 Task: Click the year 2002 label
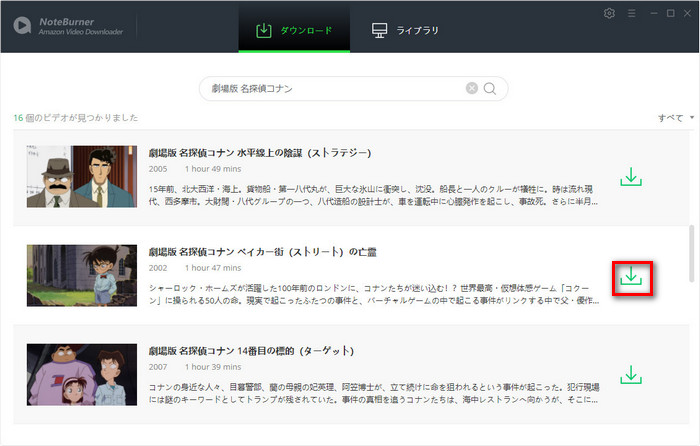[x=158, y=268]
